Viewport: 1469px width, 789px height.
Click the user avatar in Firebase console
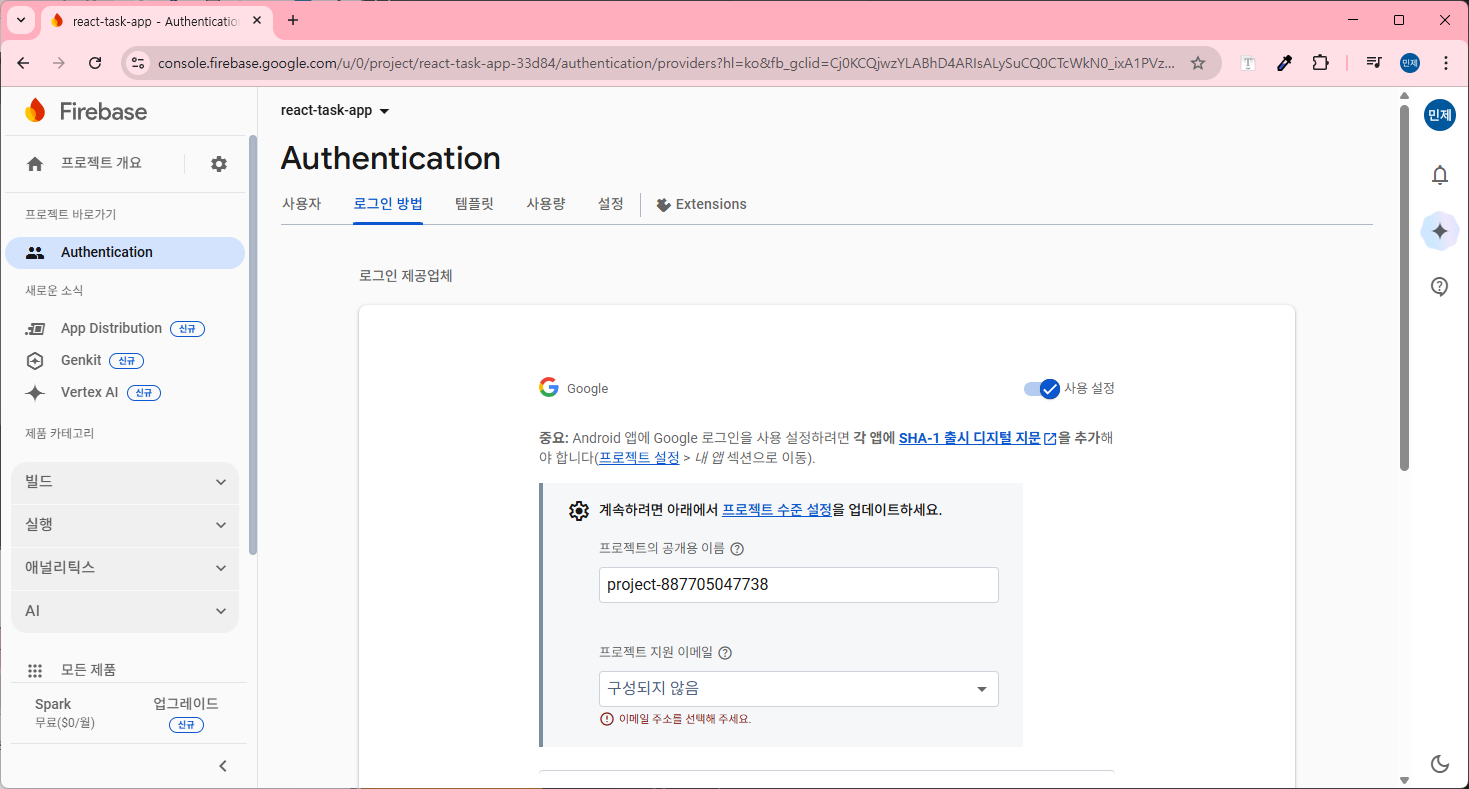(x=1440, y=115)
